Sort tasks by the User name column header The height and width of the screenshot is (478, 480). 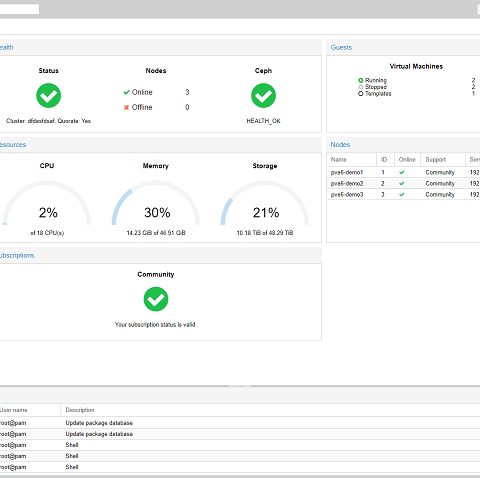30,410
